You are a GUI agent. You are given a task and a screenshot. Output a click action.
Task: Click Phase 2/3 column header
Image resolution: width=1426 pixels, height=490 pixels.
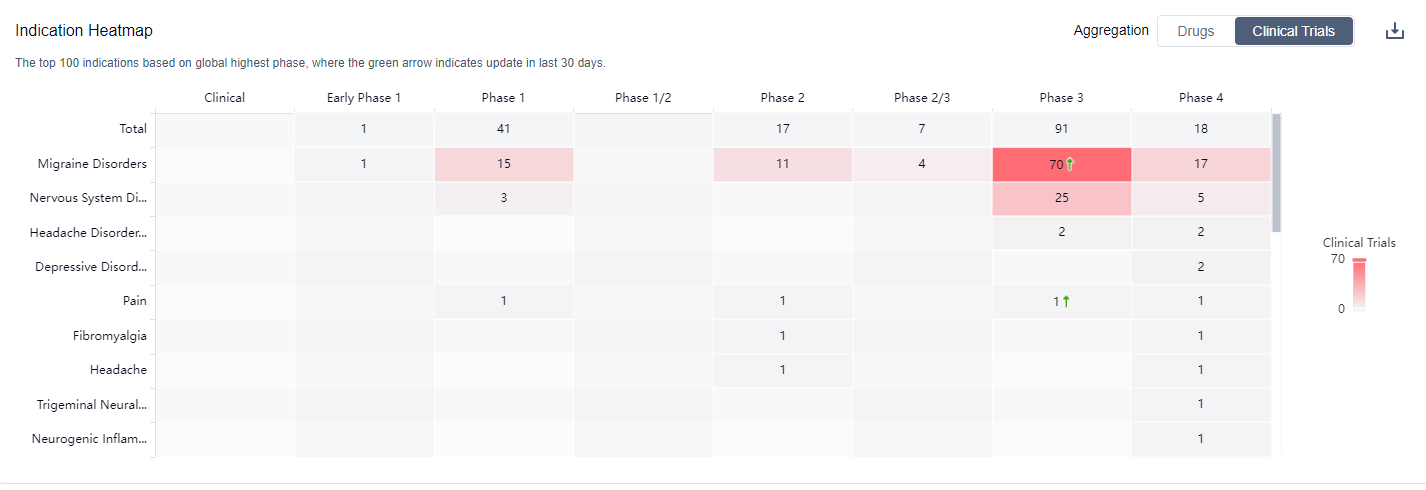click(921, 97)
